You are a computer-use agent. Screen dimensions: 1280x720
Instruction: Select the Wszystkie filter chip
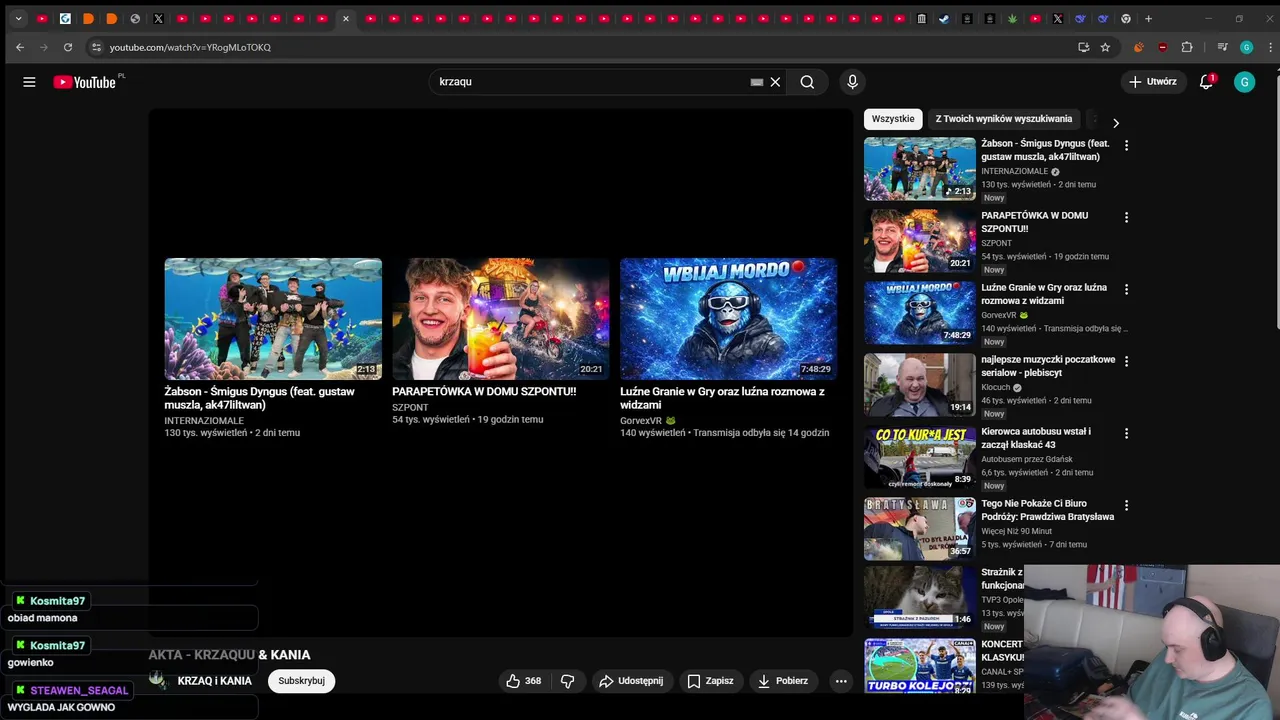pyautogui.click(x=893, y=119)
